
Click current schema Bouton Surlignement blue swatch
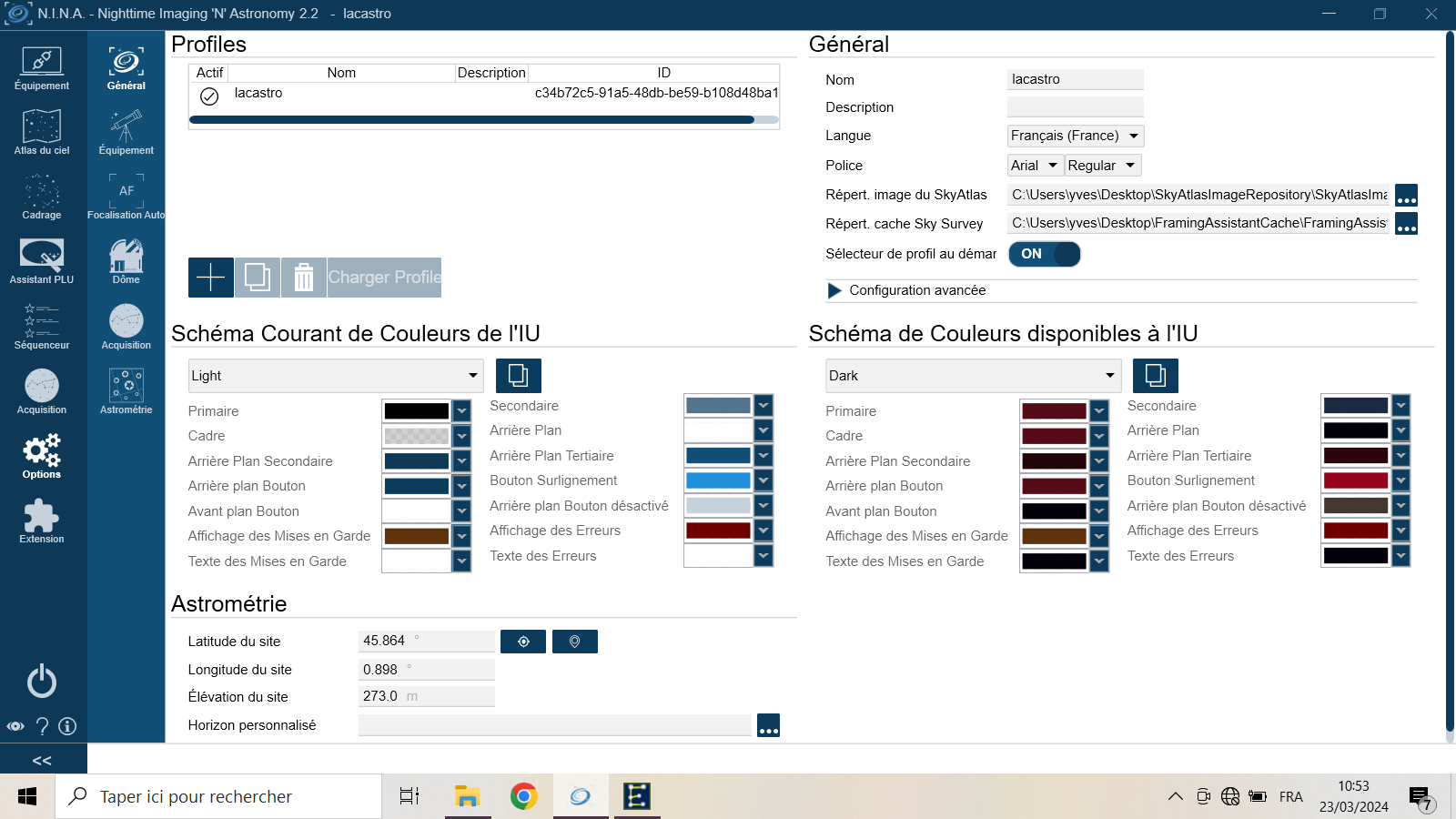click(718, 480)
